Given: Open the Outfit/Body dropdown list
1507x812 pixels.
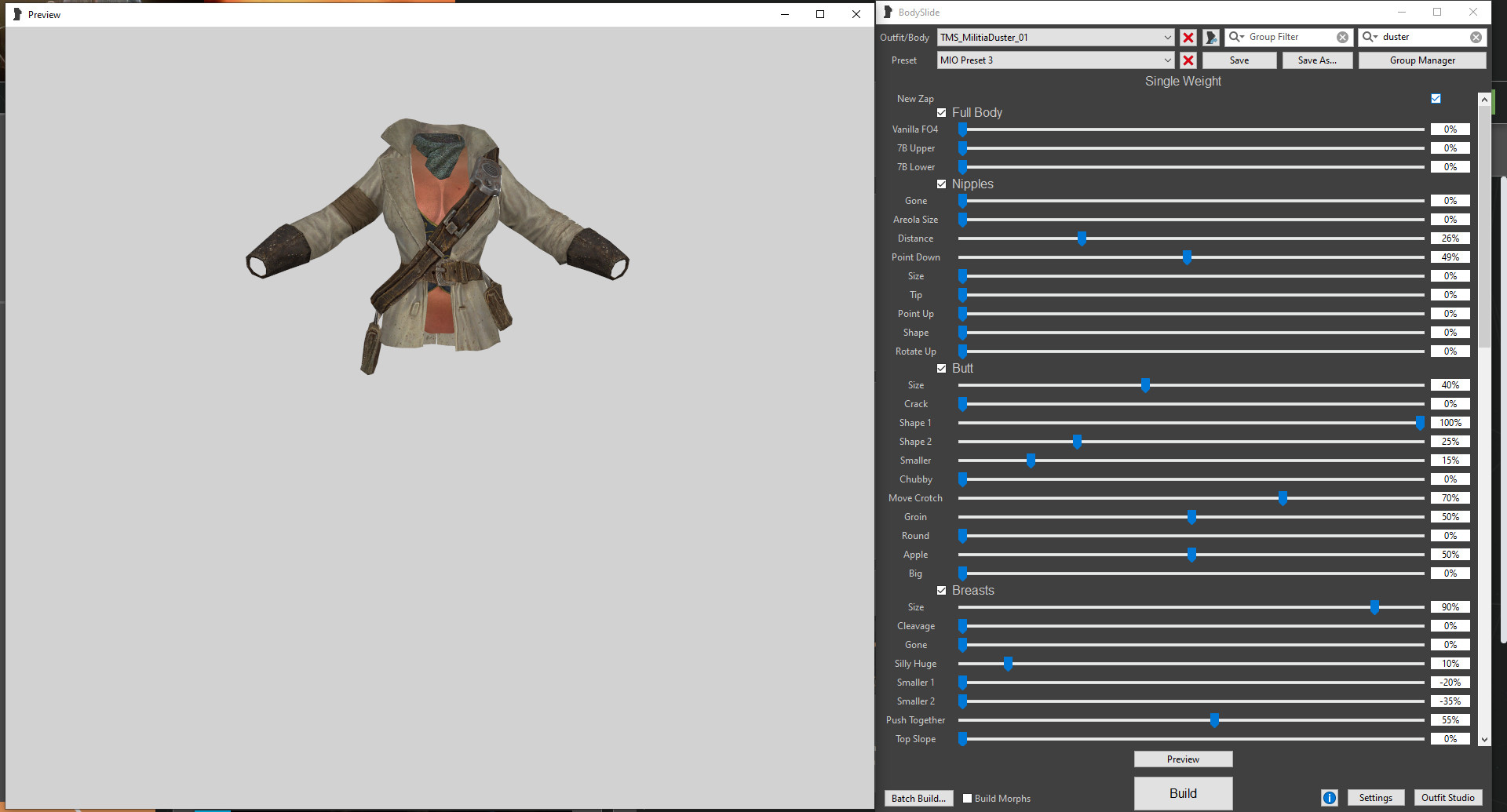Looking at the screenshot, I should (x=1167, y=38).
